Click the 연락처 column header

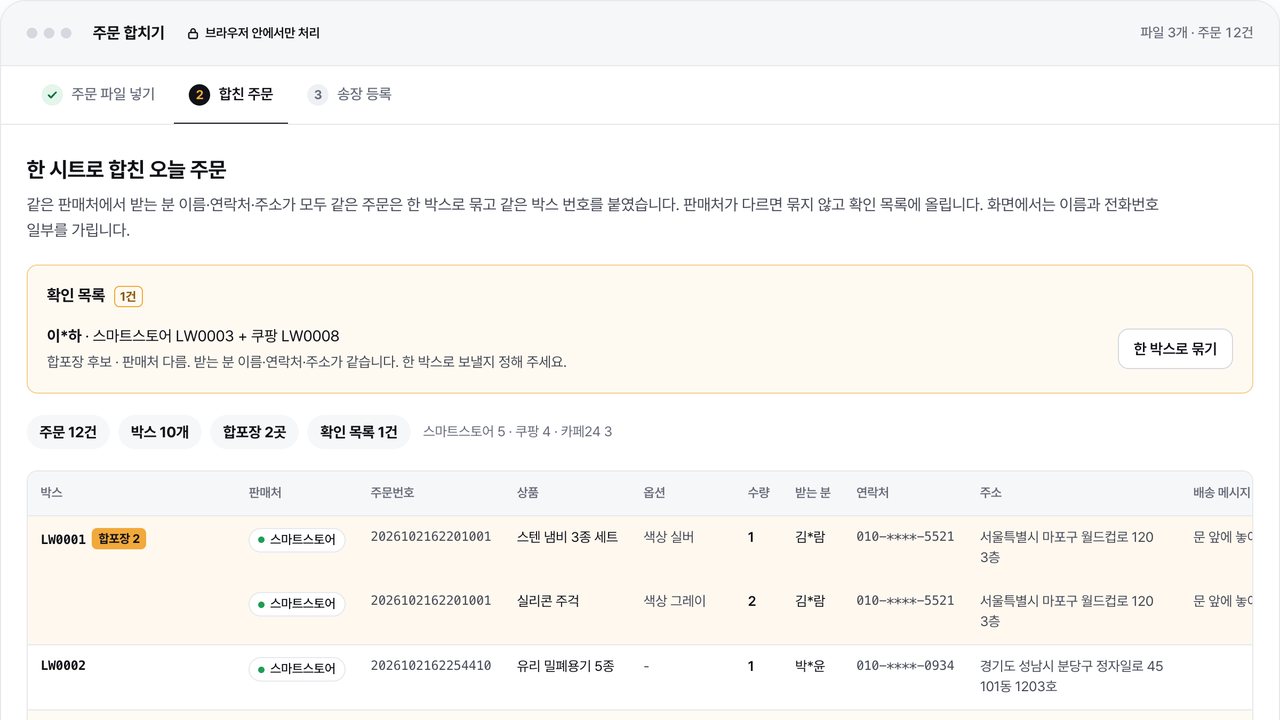(873, 493)
